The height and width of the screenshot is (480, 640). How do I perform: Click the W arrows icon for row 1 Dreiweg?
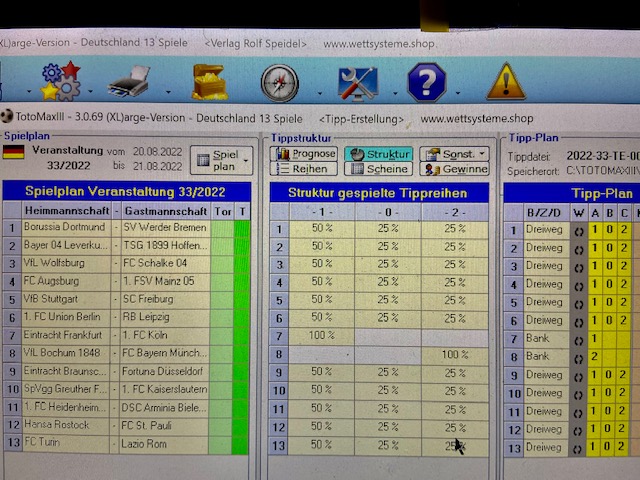click(578, 231)
